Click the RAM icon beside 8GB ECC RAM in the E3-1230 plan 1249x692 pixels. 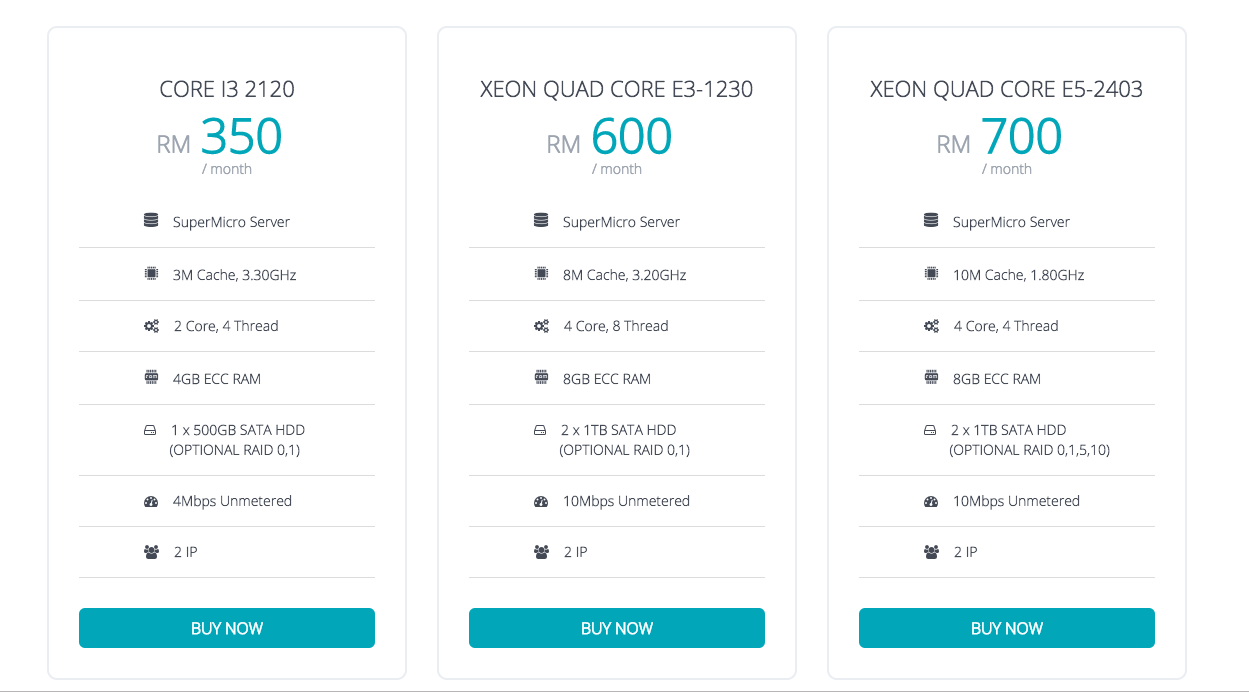541,378
